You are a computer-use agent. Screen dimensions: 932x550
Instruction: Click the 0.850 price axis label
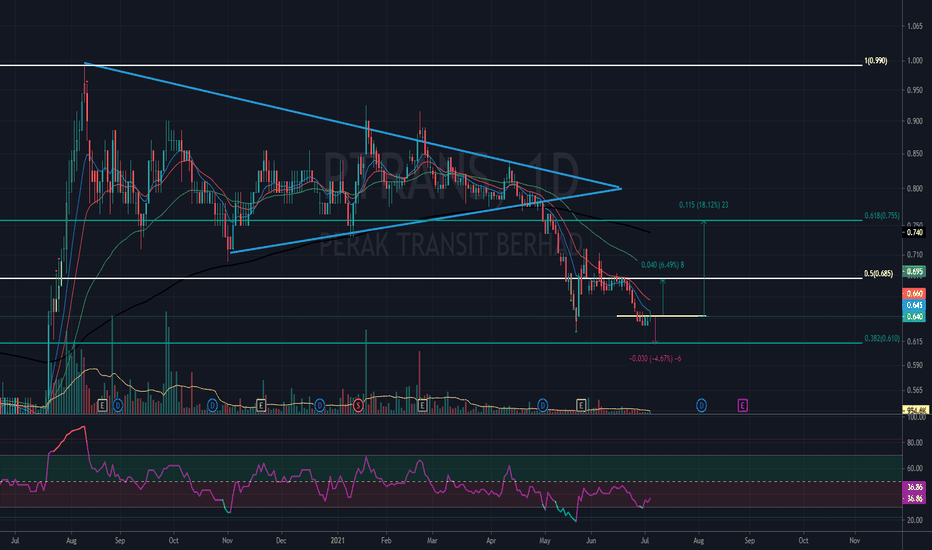[x=915, y=154]
